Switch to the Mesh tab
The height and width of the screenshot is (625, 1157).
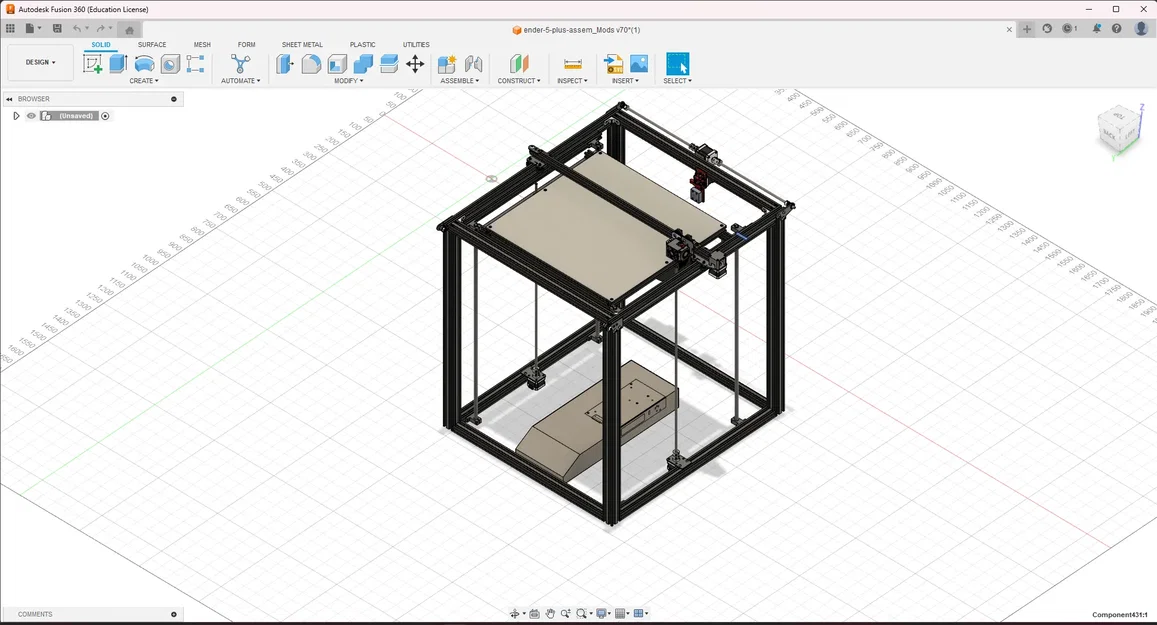(x=202, y=45)
